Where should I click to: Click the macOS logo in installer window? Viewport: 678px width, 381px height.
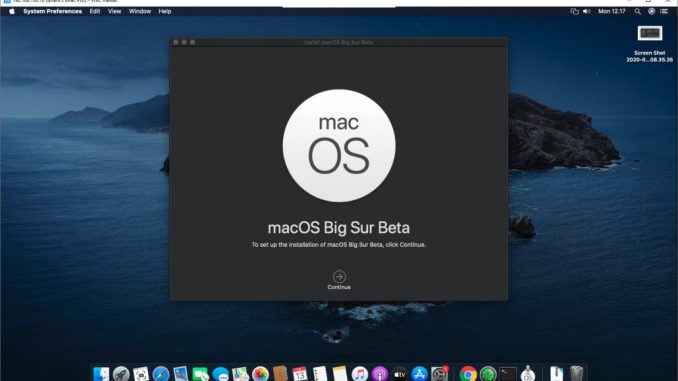(339, 145)
